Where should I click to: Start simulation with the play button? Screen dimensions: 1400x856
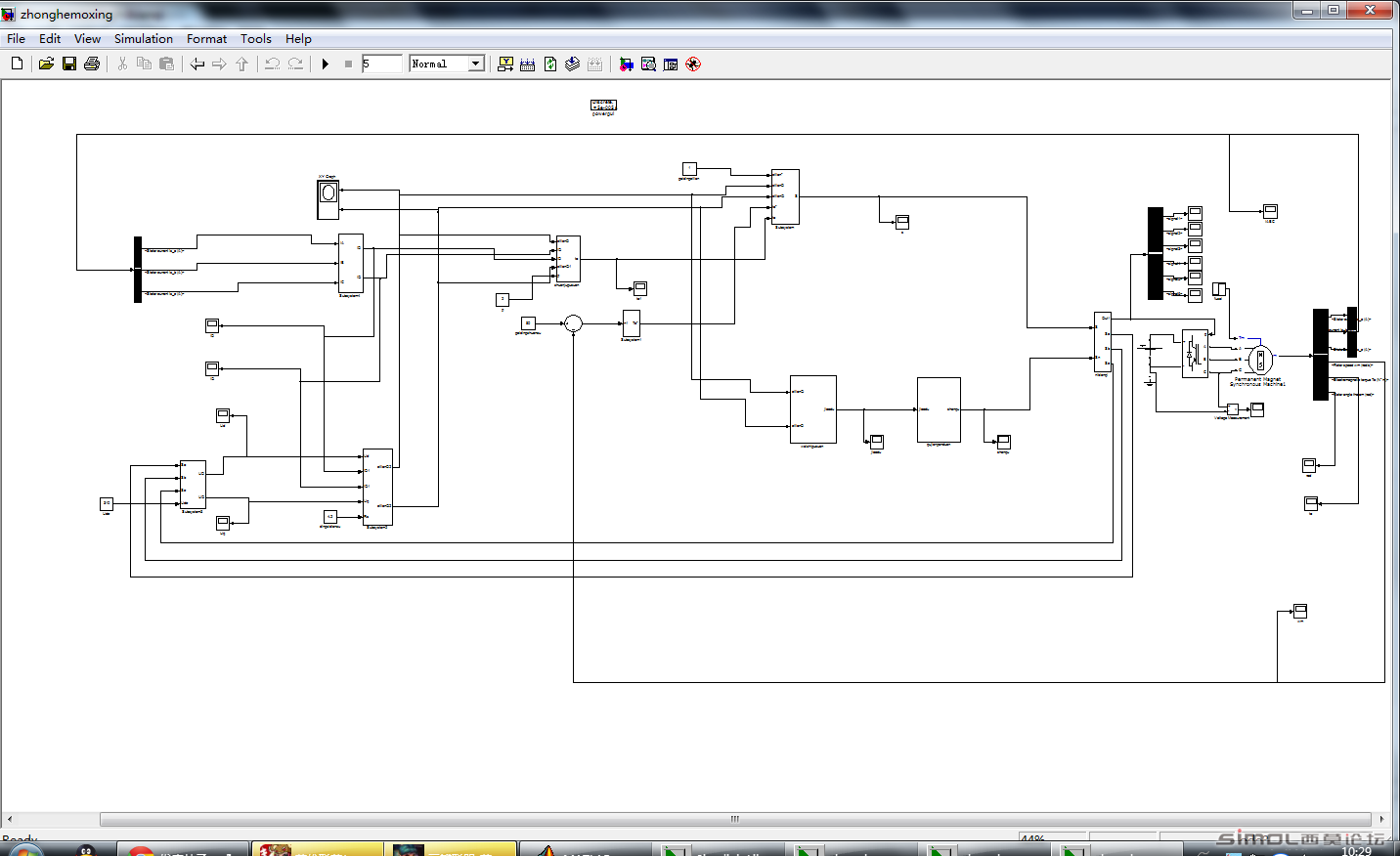point(326,64)
